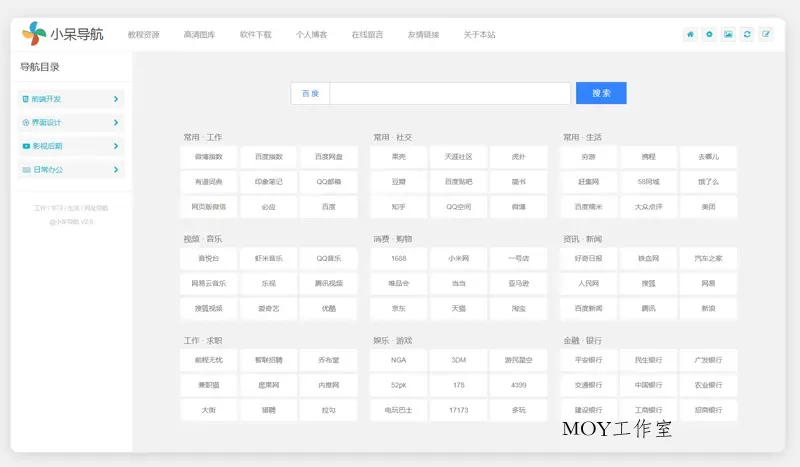Click the home icon in top-right toolbar
The height and width of the screenshot is (467, 800).
[690, 34]
